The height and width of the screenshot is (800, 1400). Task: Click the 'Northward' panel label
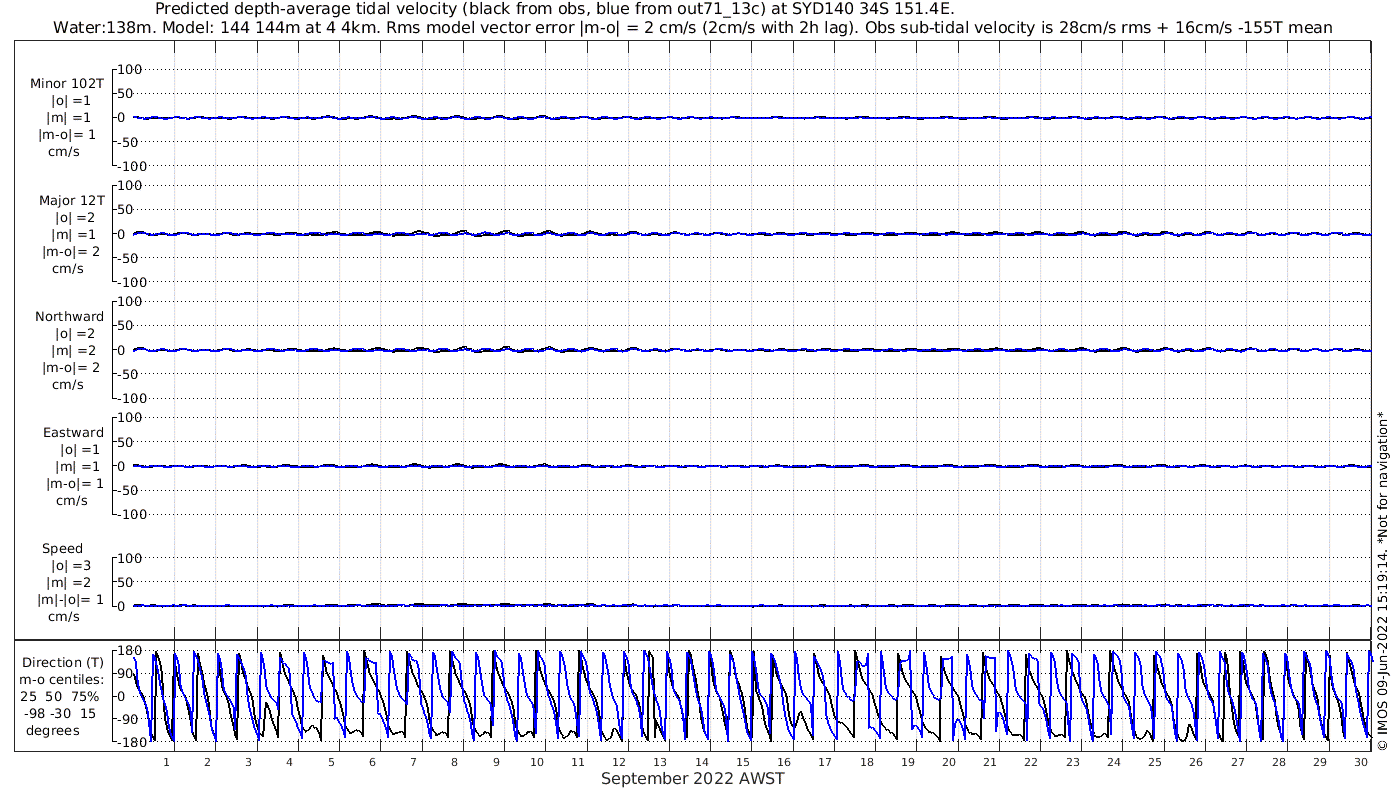point(69,316)
